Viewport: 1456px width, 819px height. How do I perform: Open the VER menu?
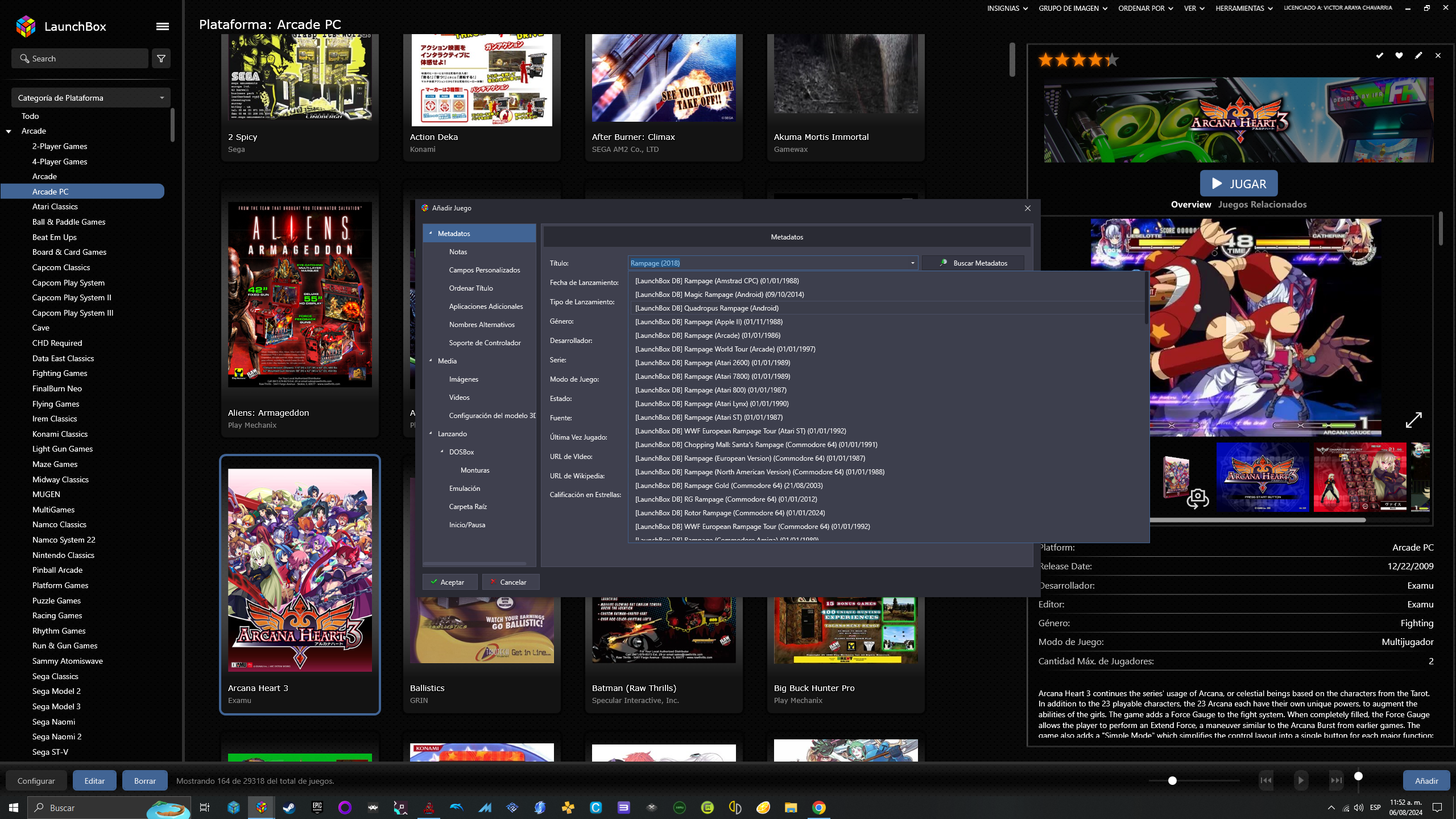click(x=1194, y=8)
